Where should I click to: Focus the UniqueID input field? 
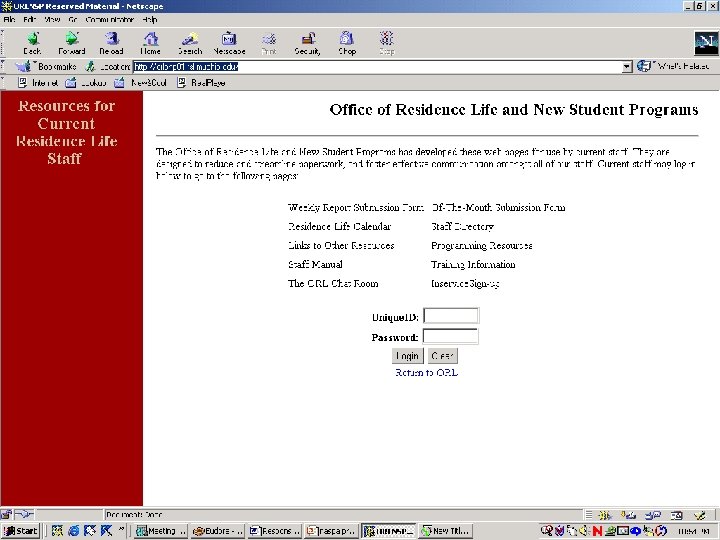pos(450,316)
